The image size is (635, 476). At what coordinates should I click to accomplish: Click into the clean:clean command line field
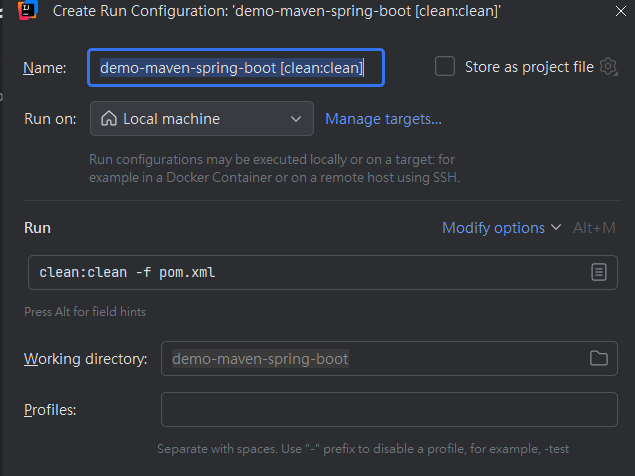pyautogui.click(x=300, y=272)
